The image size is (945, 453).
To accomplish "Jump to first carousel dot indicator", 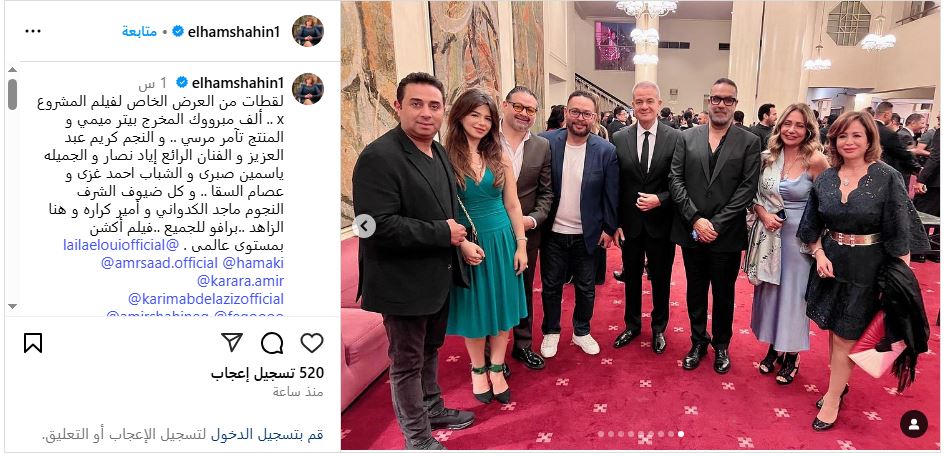I will [x=600, y=434].
